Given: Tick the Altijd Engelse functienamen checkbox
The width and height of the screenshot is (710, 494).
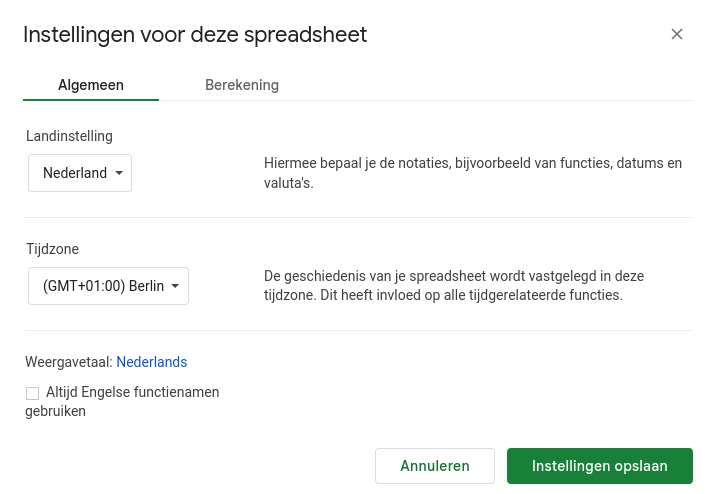Looking at the screenshot, I should (33, 393).
